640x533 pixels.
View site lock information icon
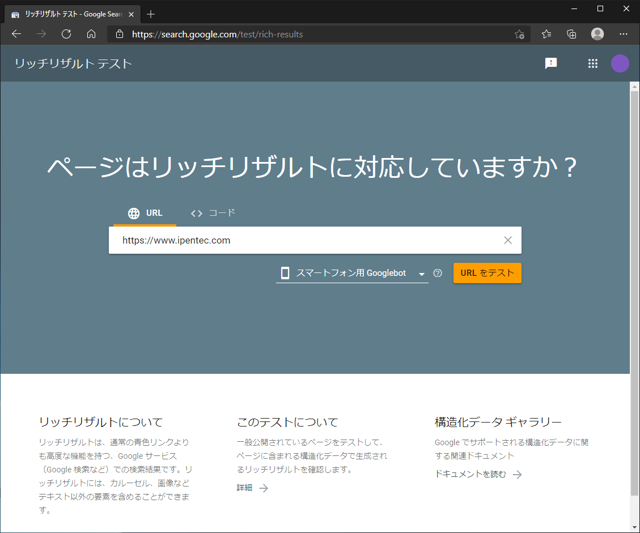[x=119, y=34]
